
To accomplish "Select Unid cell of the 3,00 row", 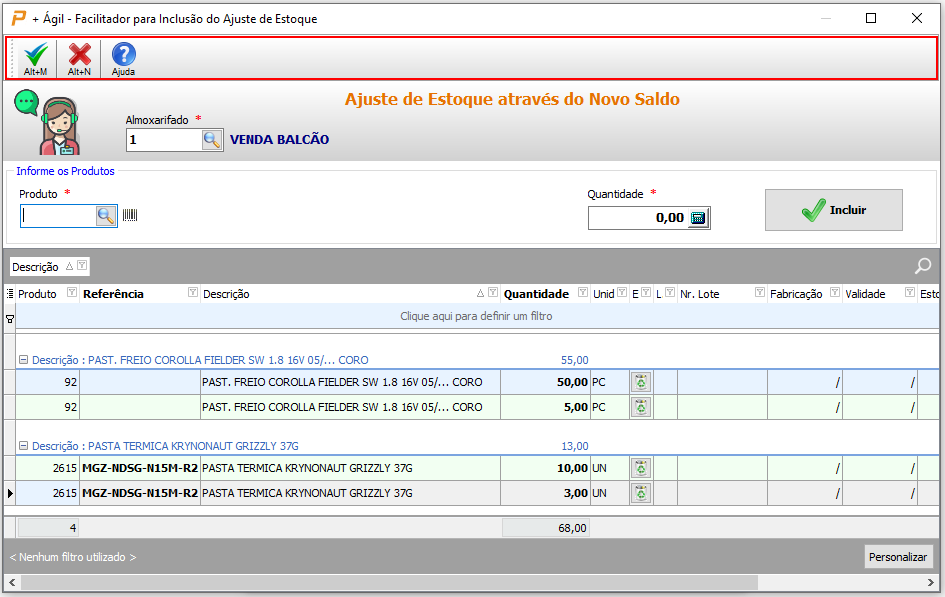I will click(609, 493).
